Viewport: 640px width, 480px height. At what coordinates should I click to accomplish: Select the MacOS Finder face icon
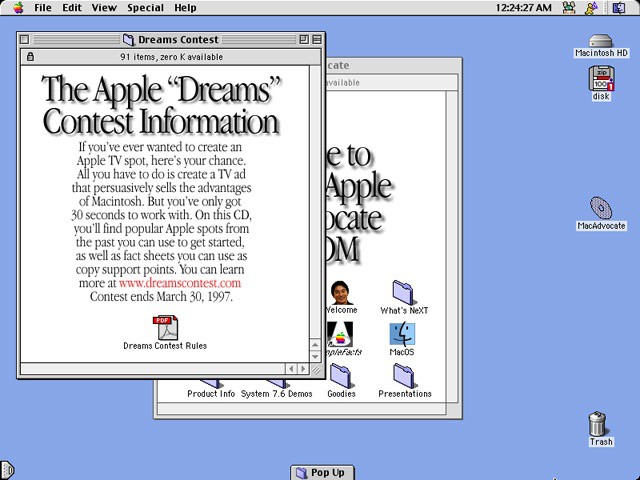[402, 334]
